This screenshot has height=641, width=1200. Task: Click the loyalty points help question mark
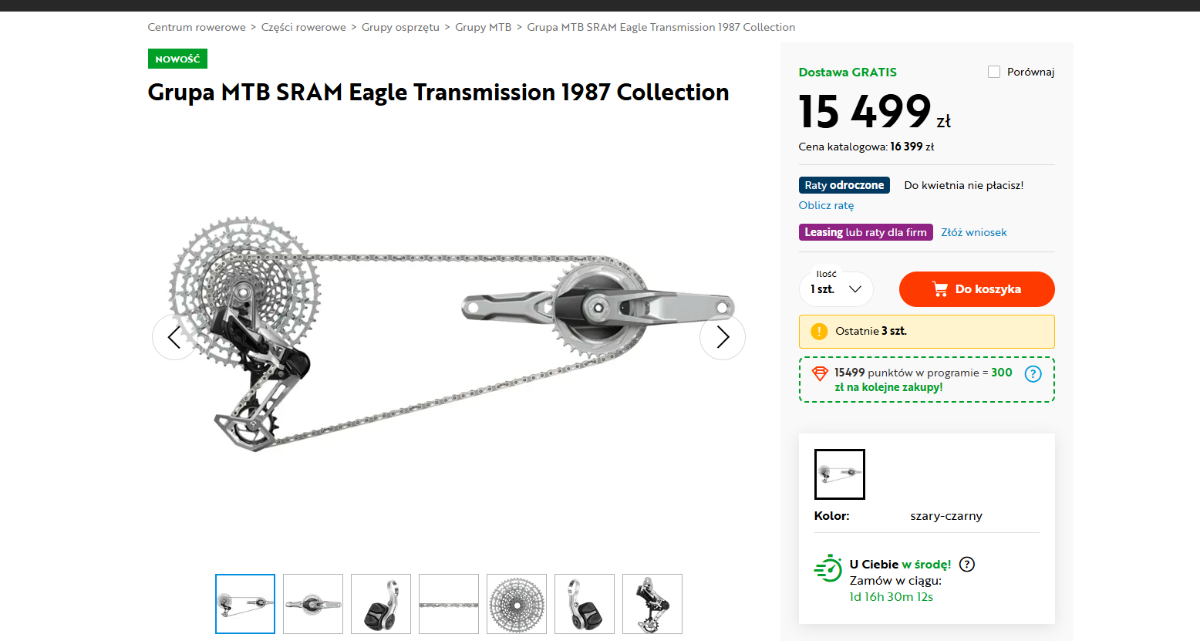pos(1033,374)
